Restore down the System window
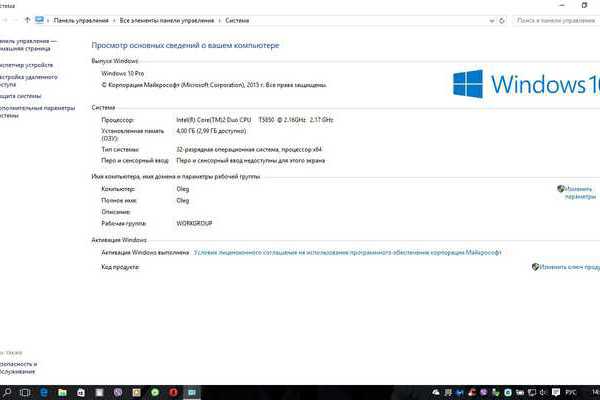 tap(584, 5)
